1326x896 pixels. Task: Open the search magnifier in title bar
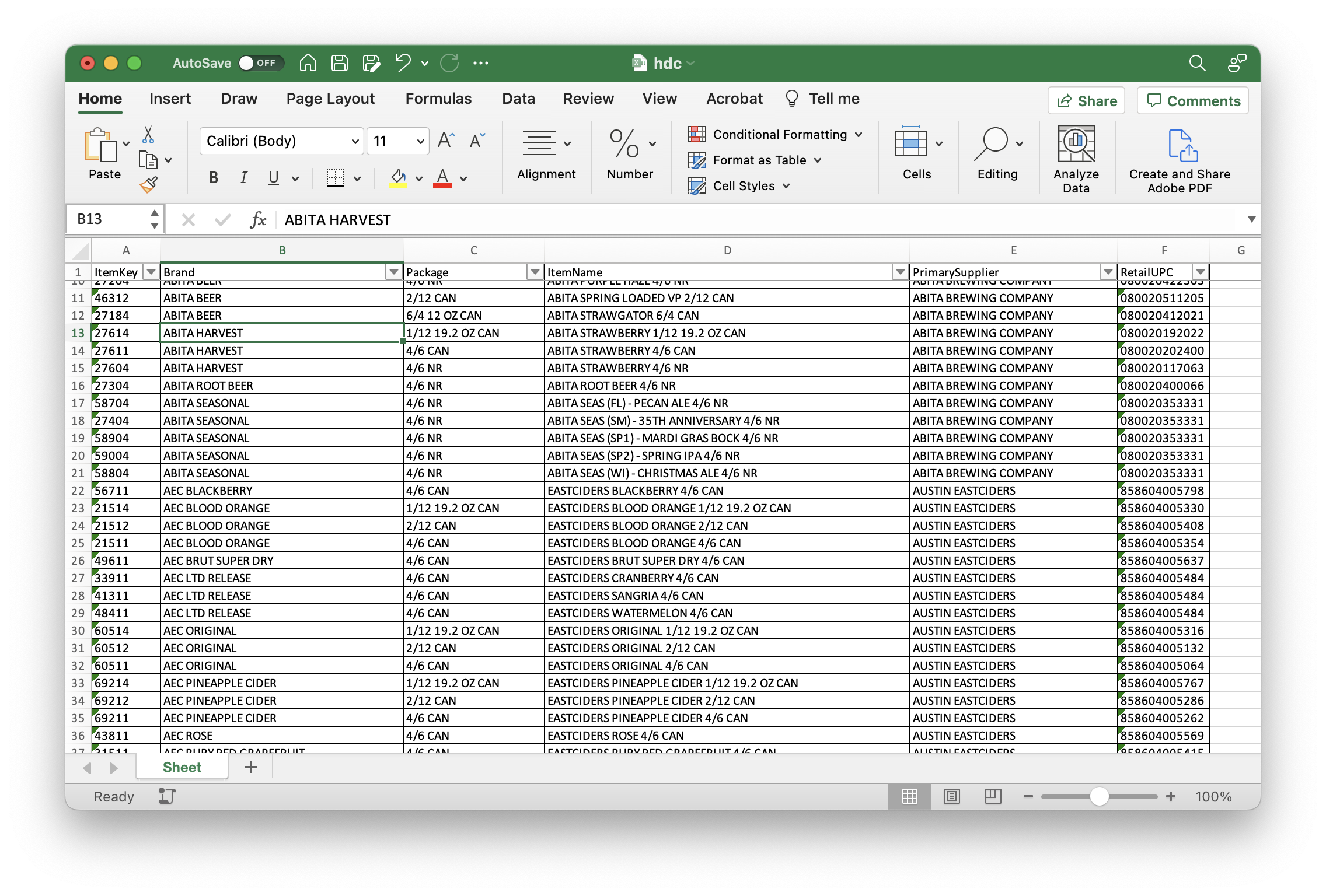1197,63
